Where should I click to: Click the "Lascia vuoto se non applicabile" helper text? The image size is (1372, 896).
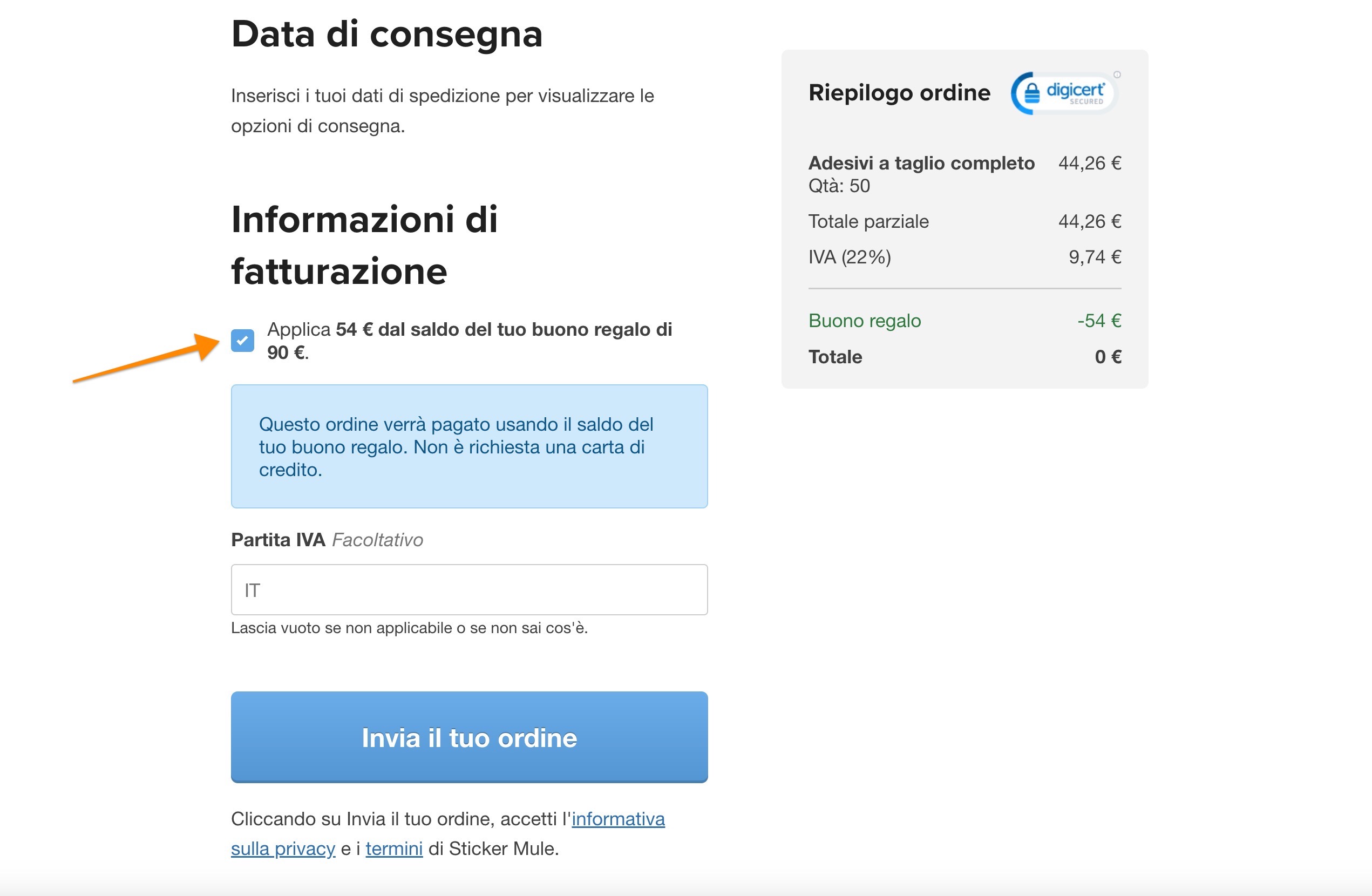point(410,628)
